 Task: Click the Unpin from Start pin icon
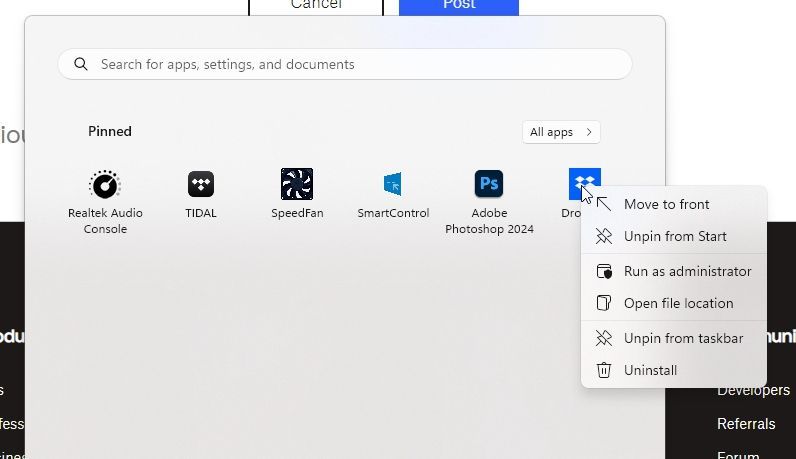click(x=604, y=236)
